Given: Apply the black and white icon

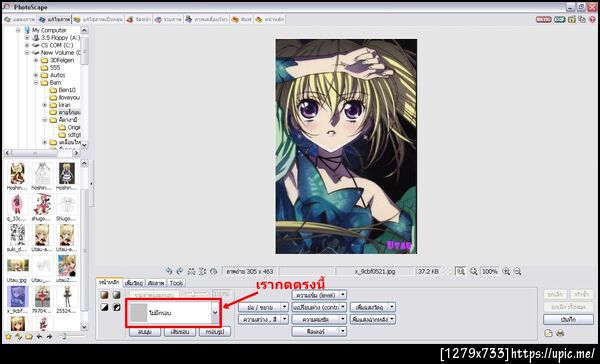Looking at the screenshot, I should [104, 307].
